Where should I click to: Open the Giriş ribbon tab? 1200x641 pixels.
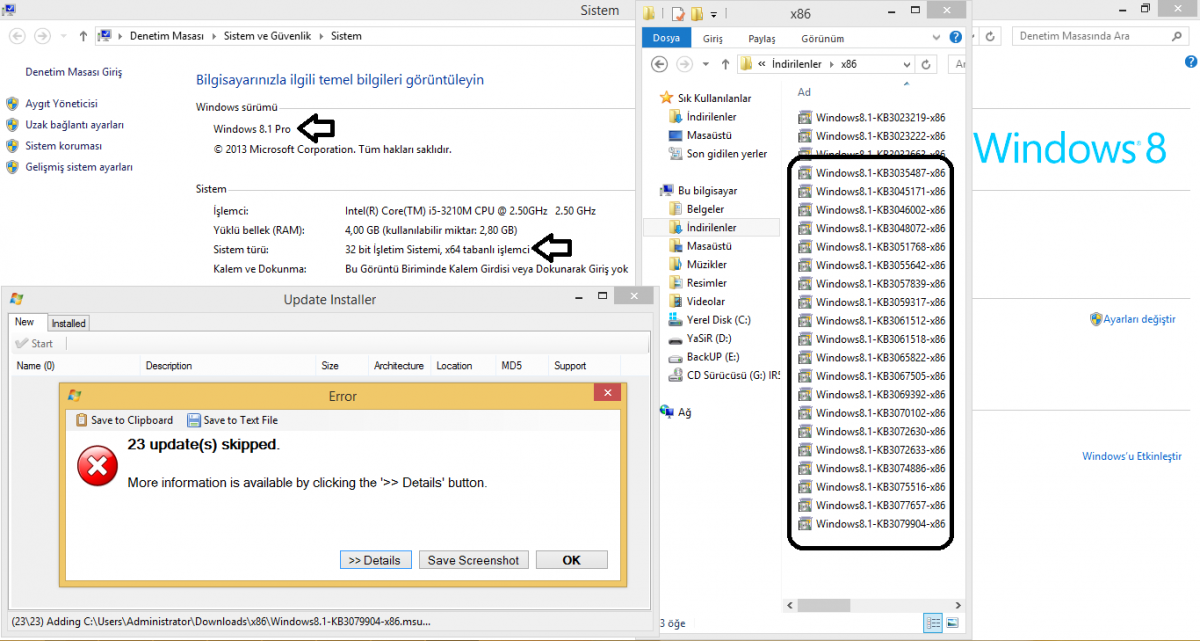712,39
